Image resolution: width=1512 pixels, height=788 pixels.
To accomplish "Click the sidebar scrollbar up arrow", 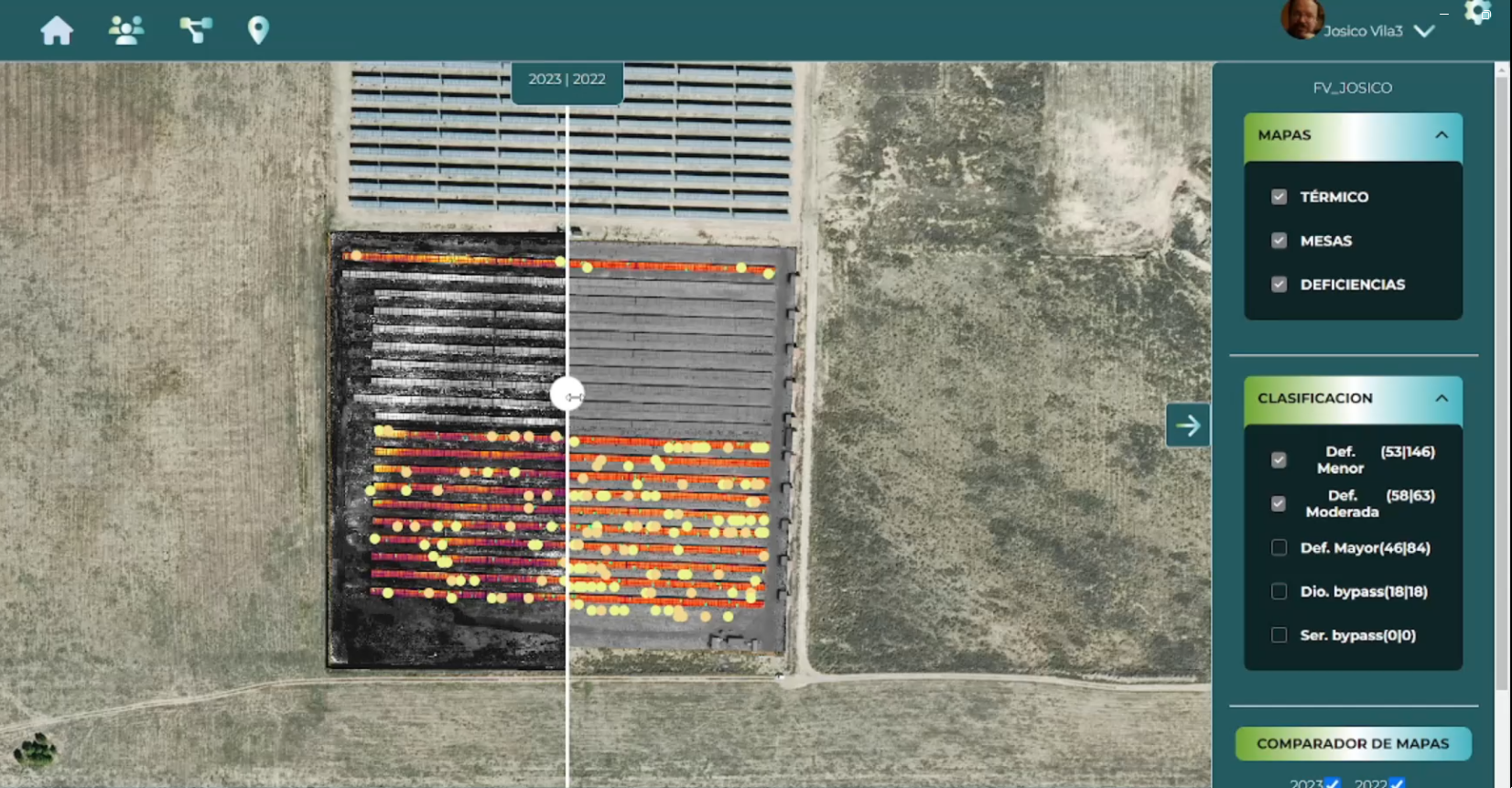I will click(x=1502, y=70).
